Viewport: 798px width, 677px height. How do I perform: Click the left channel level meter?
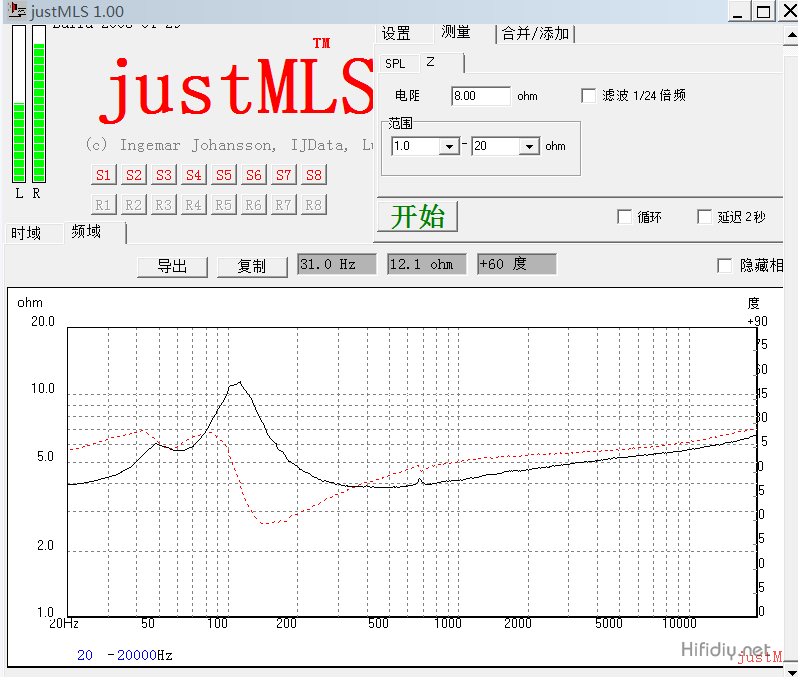[x=19, y=105]
